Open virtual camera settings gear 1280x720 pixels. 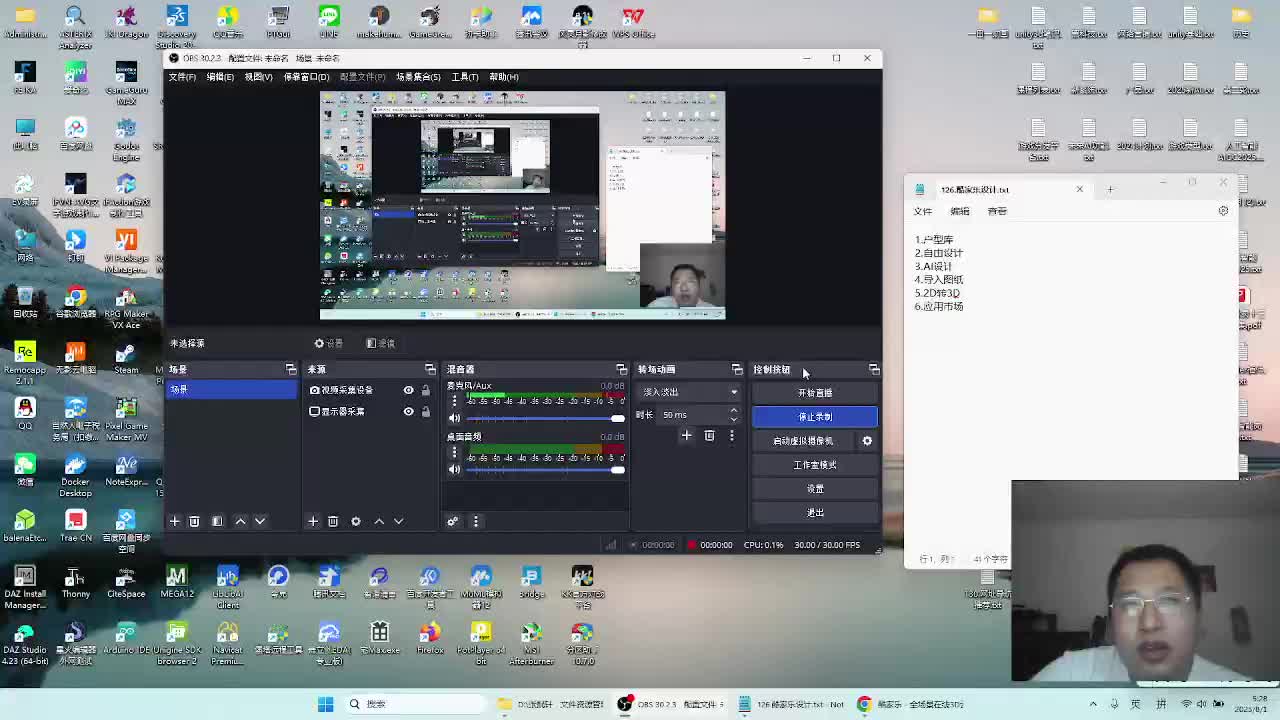coord(867,441)
